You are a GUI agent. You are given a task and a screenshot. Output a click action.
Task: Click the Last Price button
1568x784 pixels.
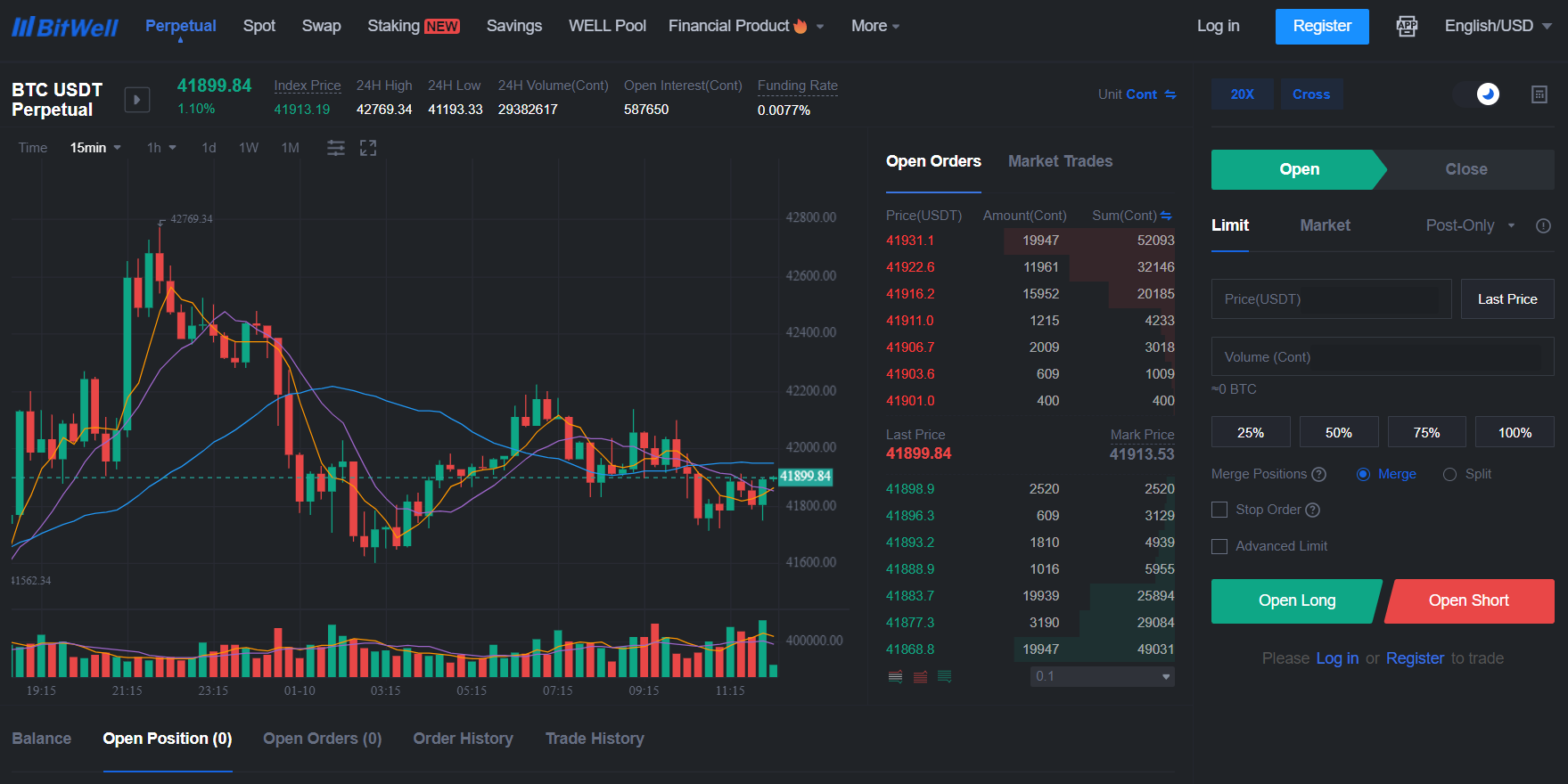[x=1507, y=299]
